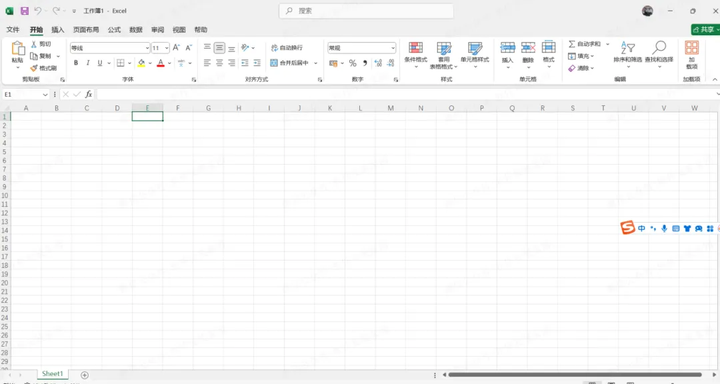This screenshot has width=720, height=384.
Task: Center text horizontally in the cell
Action: click(x=219, y=63)
